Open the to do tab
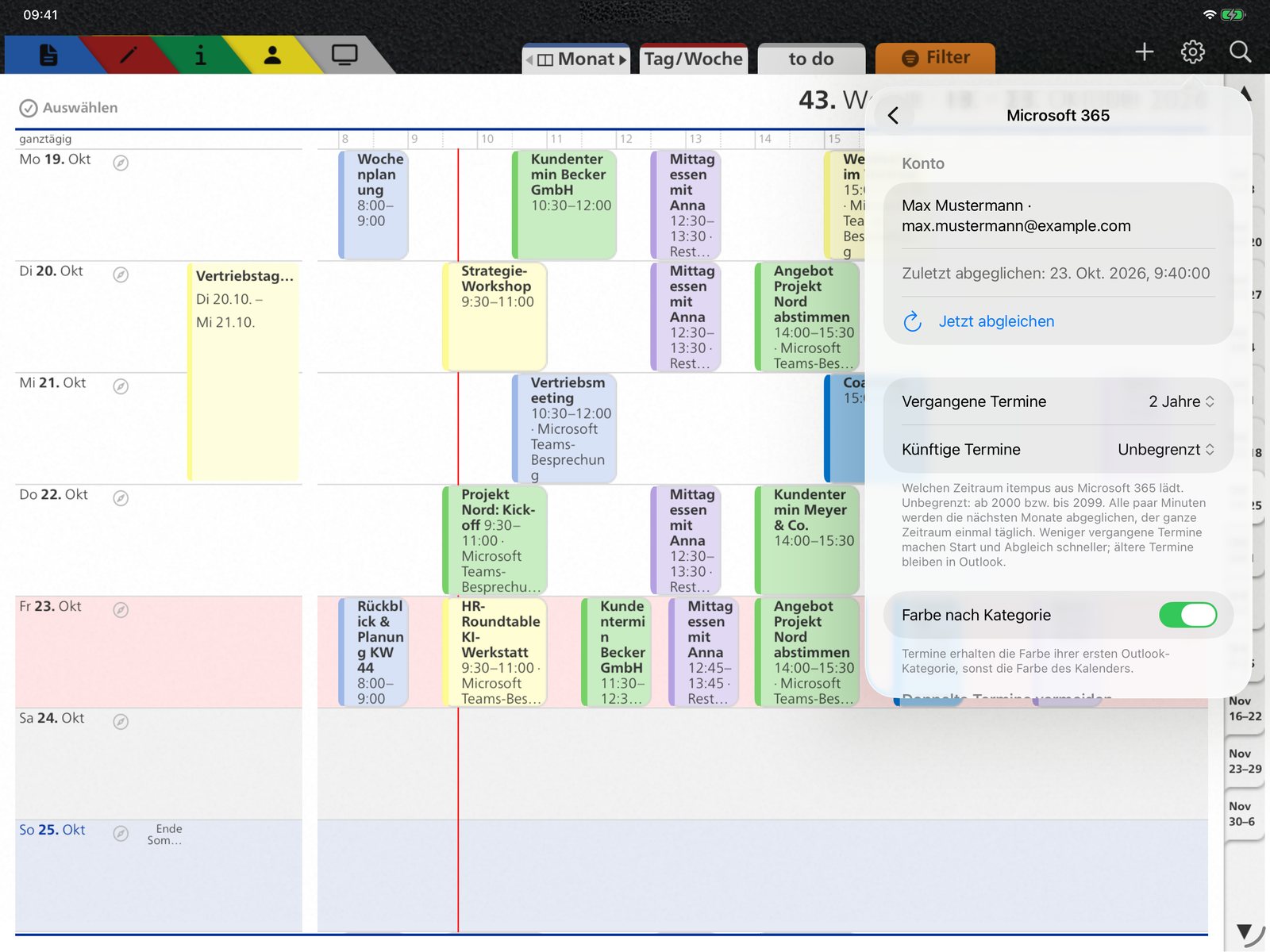This screenshot has width=1270, height=952. tap(811, 59)
